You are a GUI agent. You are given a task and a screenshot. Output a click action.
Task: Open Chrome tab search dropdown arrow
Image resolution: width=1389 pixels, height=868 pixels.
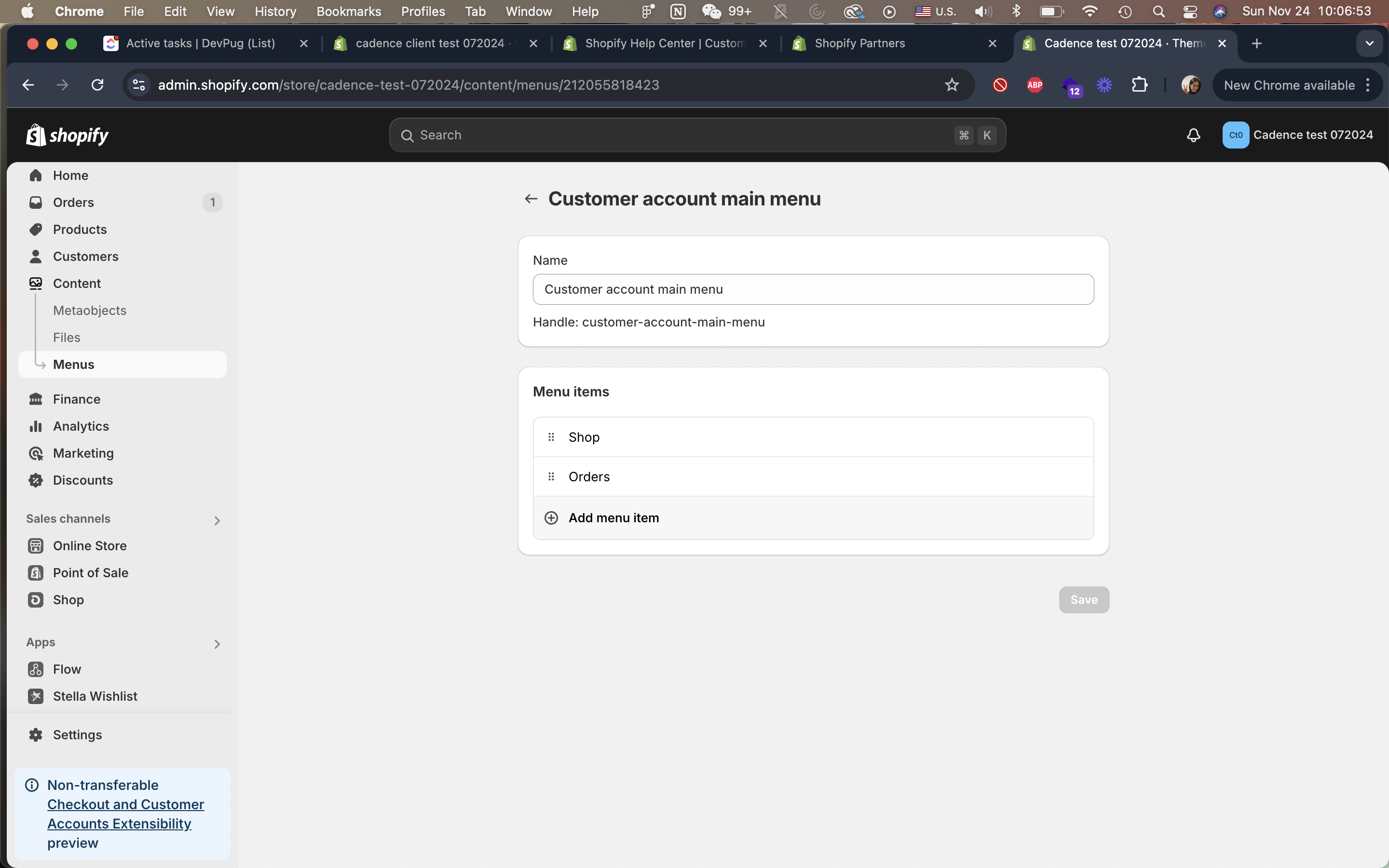[1369, 43]
